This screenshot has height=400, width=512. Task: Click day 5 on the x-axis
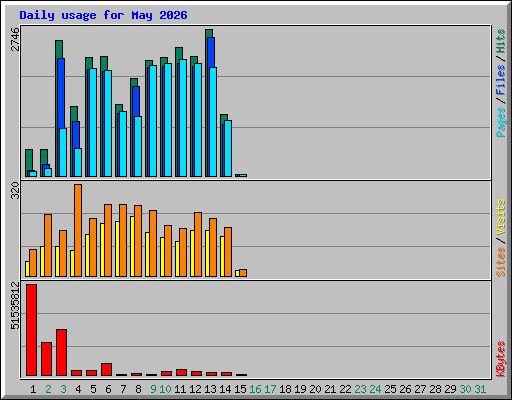pos(93,389)
